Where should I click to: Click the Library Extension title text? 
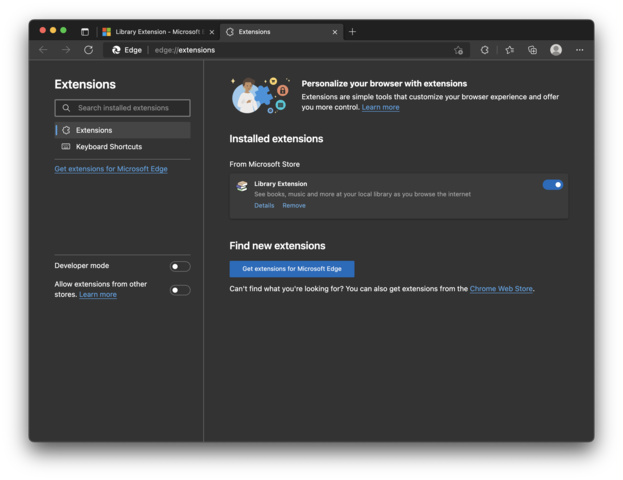click(281, 184)
